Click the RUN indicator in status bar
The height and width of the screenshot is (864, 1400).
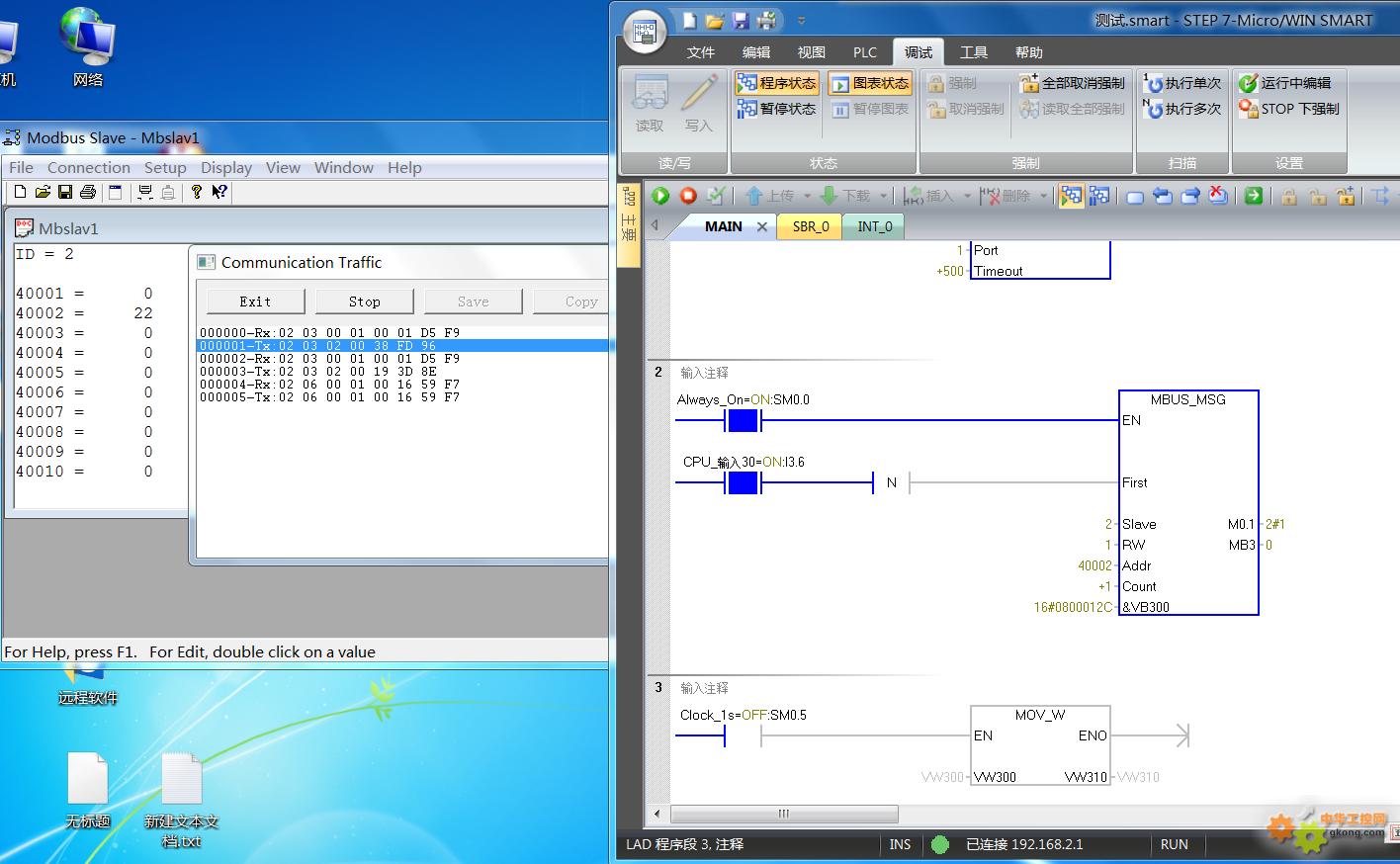[1175, 844]
